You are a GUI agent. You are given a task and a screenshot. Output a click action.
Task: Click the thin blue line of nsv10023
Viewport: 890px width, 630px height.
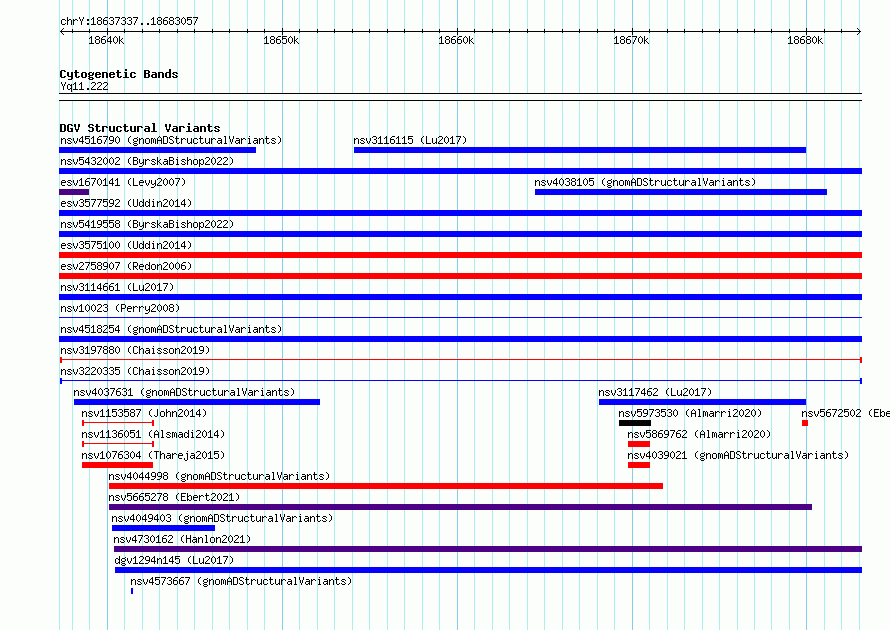click(x=460, y=318)
